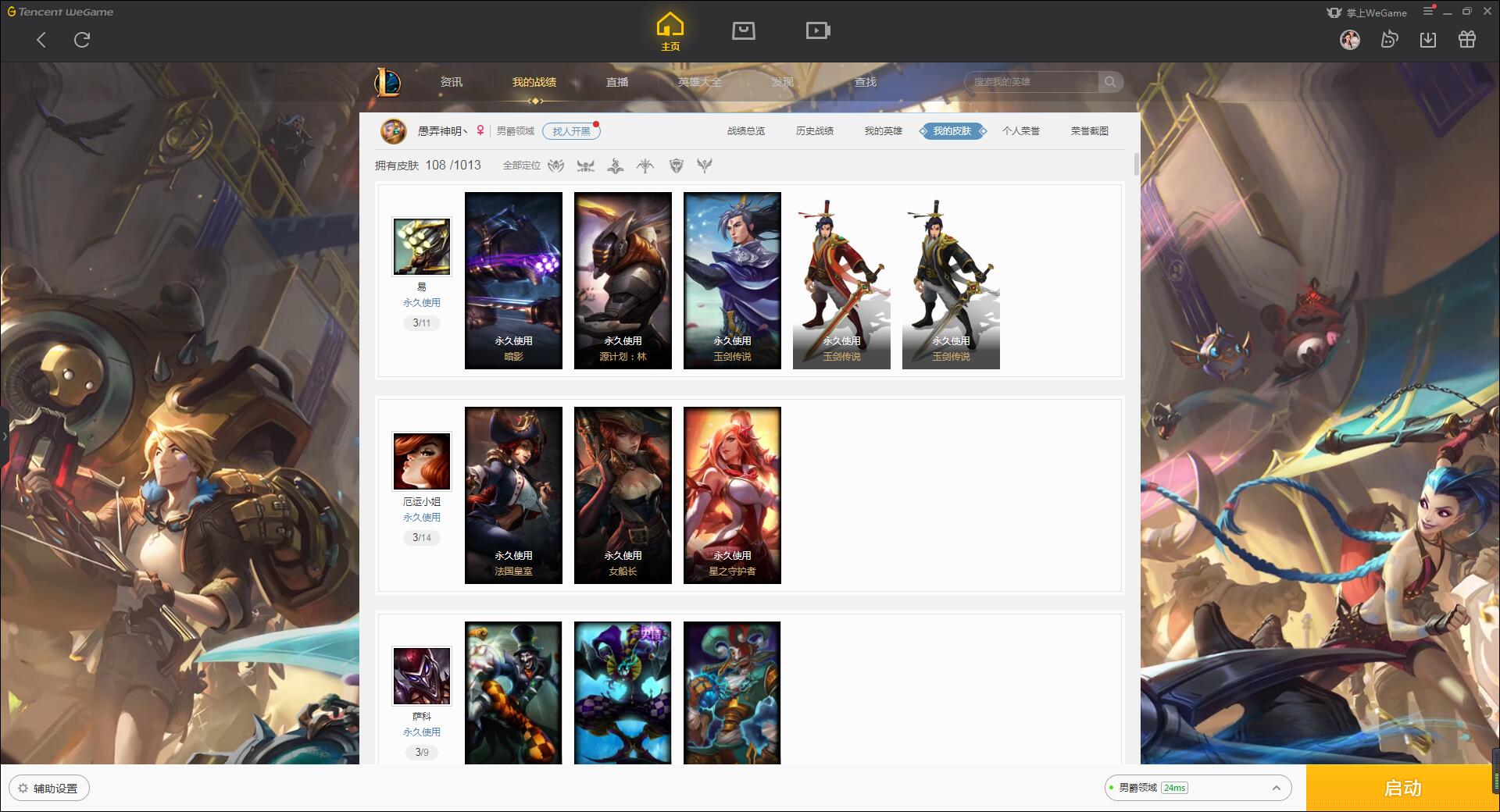Click the 3/14 skin count badge for 厄运小姐
Image resolution: width=1500 pixels, height=812 pixels.
pyautogui.click(x=422, y=537)
